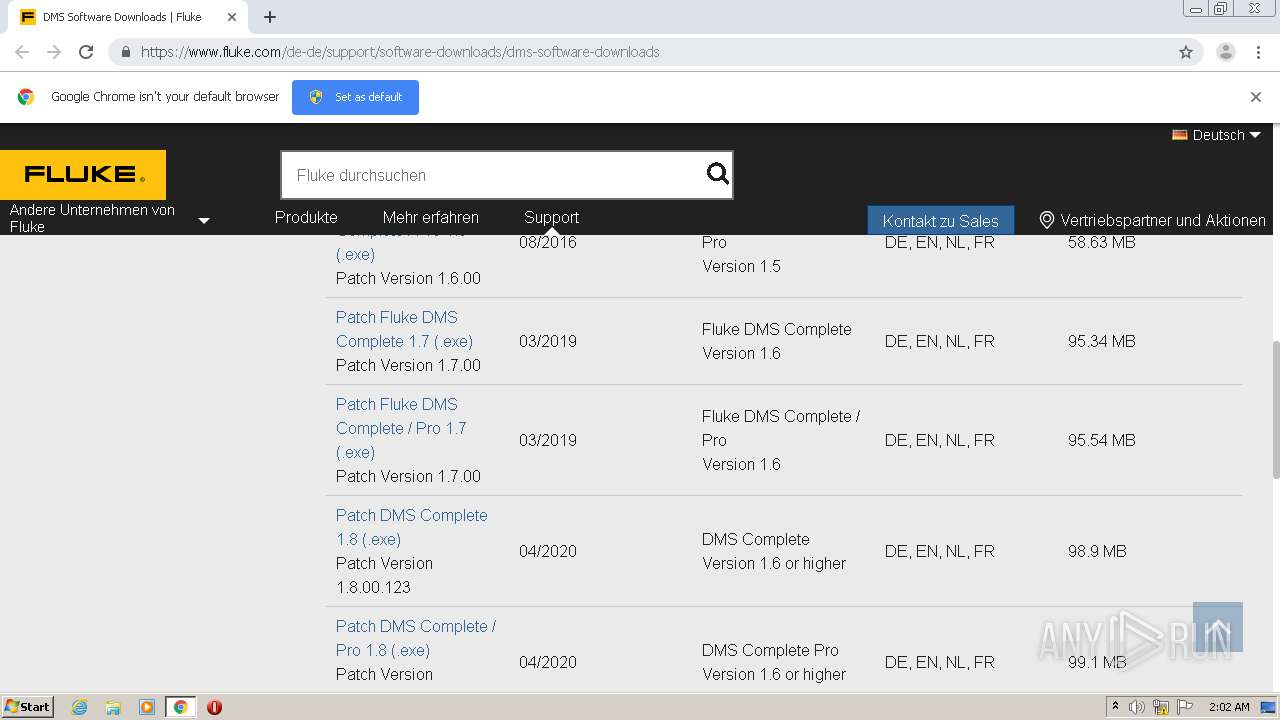Click the browser forward arrow
Image resolution: width=1280 pixels, height=720 pixels.
(54, 52)
